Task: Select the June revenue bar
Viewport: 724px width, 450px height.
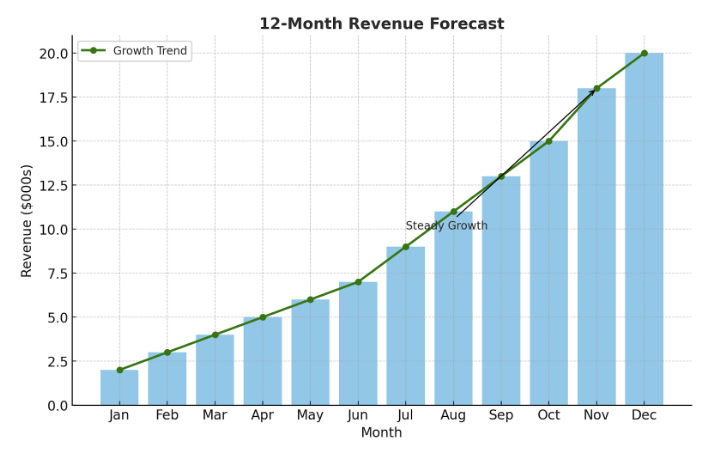Action: click(x=358, y=344)
